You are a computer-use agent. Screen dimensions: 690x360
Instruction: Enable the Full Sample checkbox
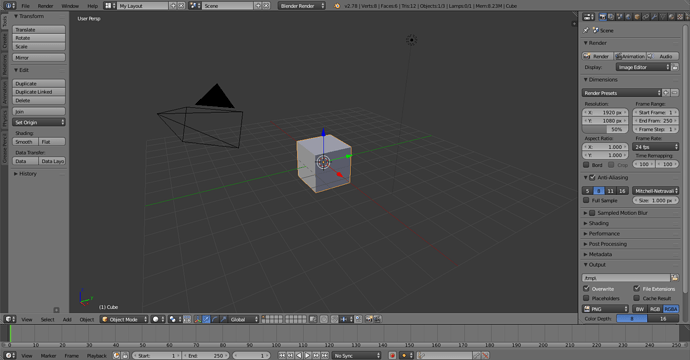click(x=586, y=200)
